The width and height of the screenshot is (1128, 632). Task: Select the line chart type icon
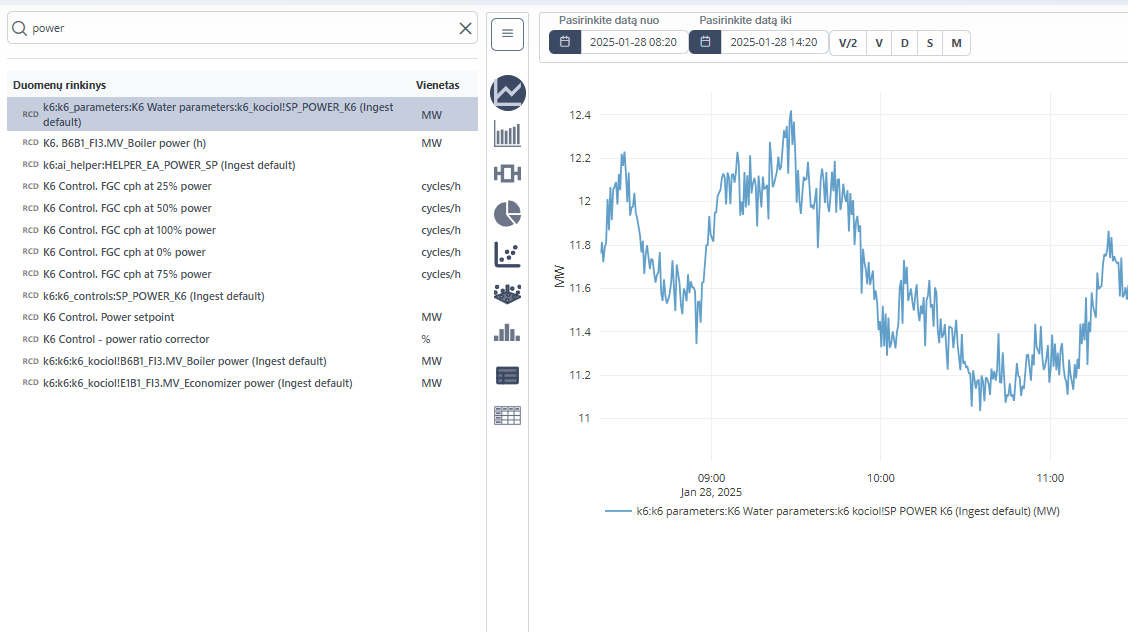(508, 93)
